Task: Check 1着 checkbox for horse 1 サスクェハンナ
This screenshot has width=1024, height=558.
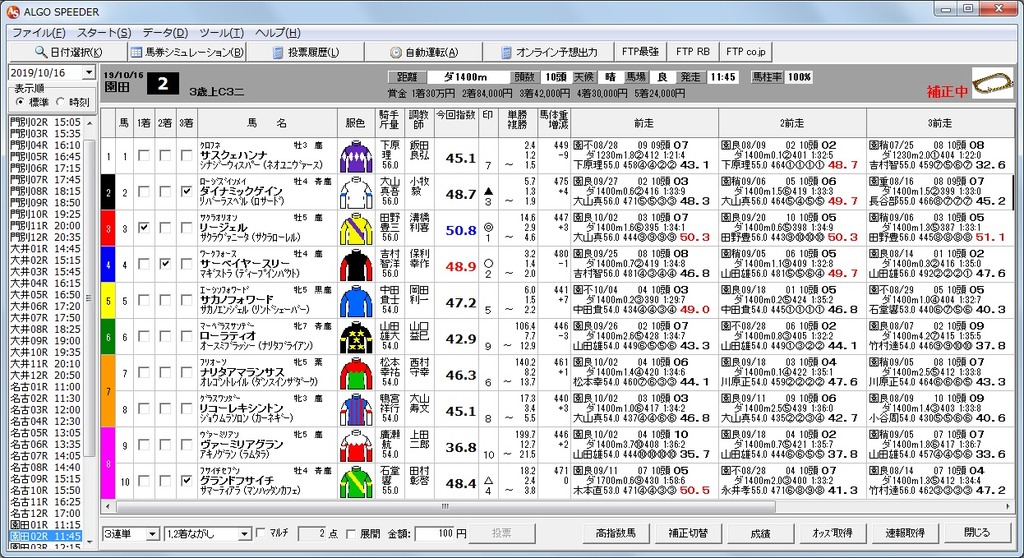Action: coord(144,156)
